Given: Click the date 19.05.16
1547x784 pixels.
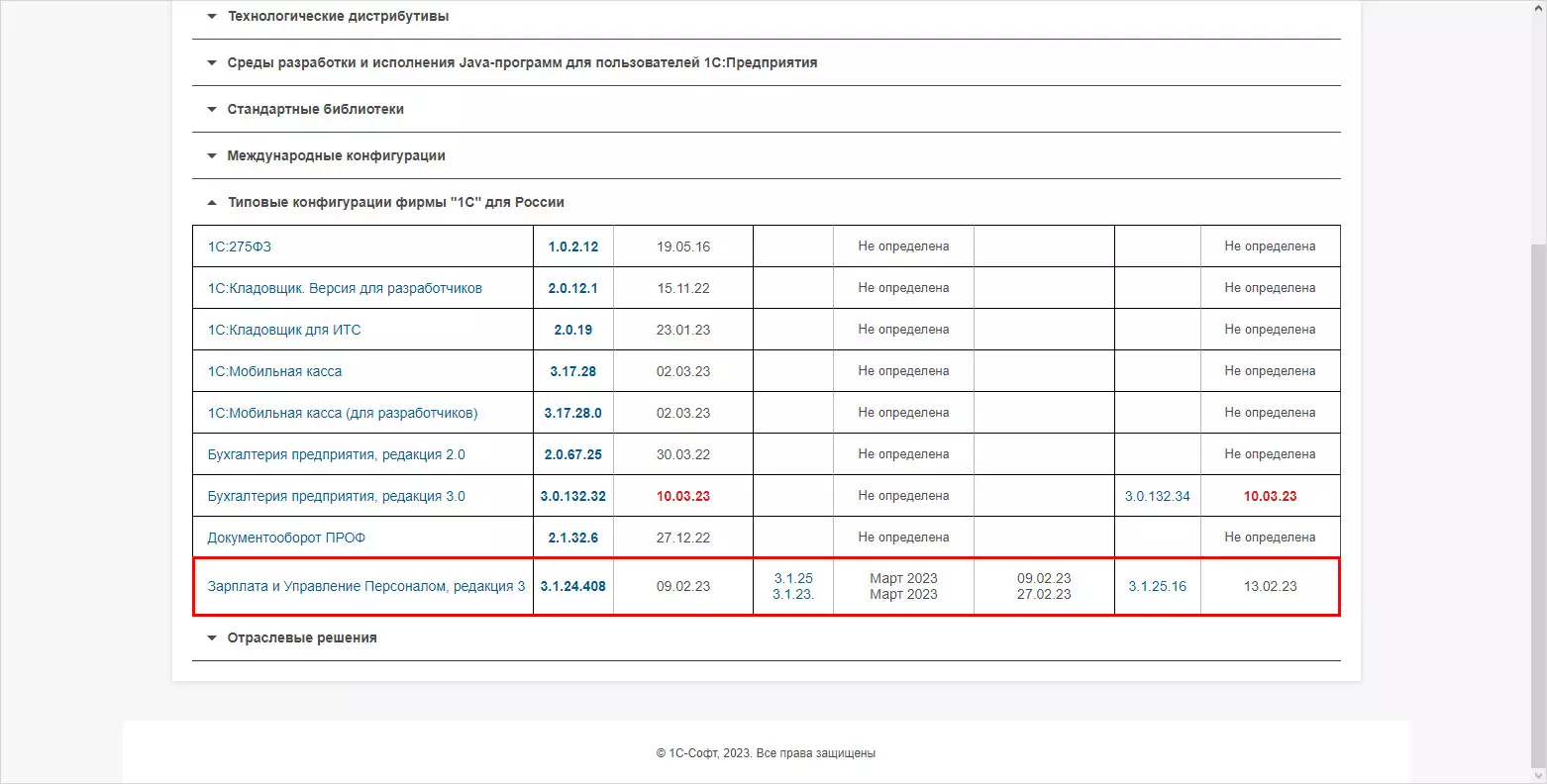Looking at the screenshot, I should tap(683, 246).
